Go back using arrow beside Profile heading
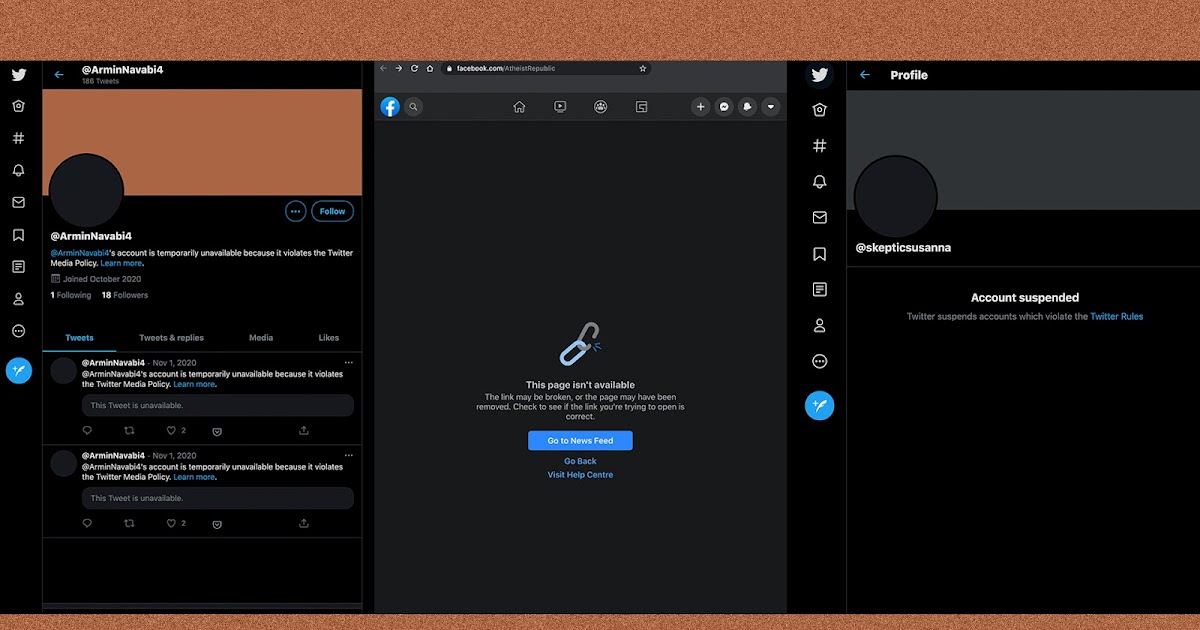Screen dimensions: 1200x630 (x=865, y=75)
